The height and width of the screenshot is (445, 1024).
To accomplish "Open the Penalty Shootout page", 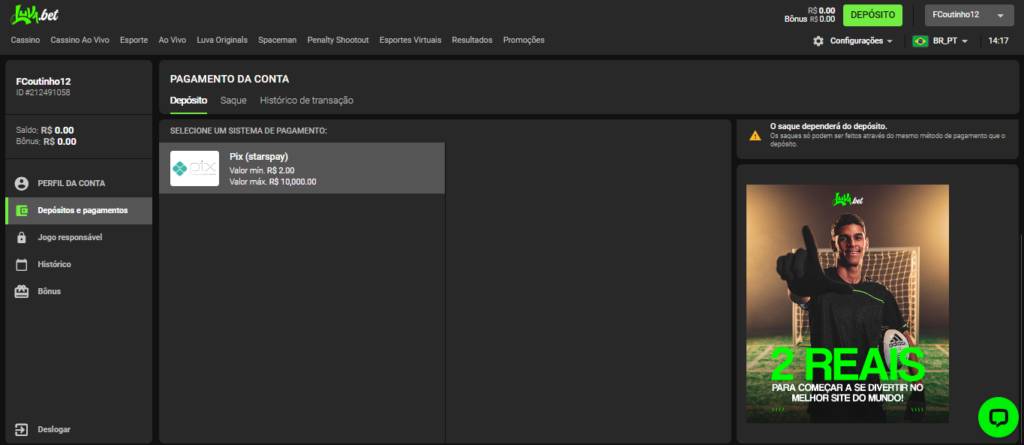I will tap(338, 40).
